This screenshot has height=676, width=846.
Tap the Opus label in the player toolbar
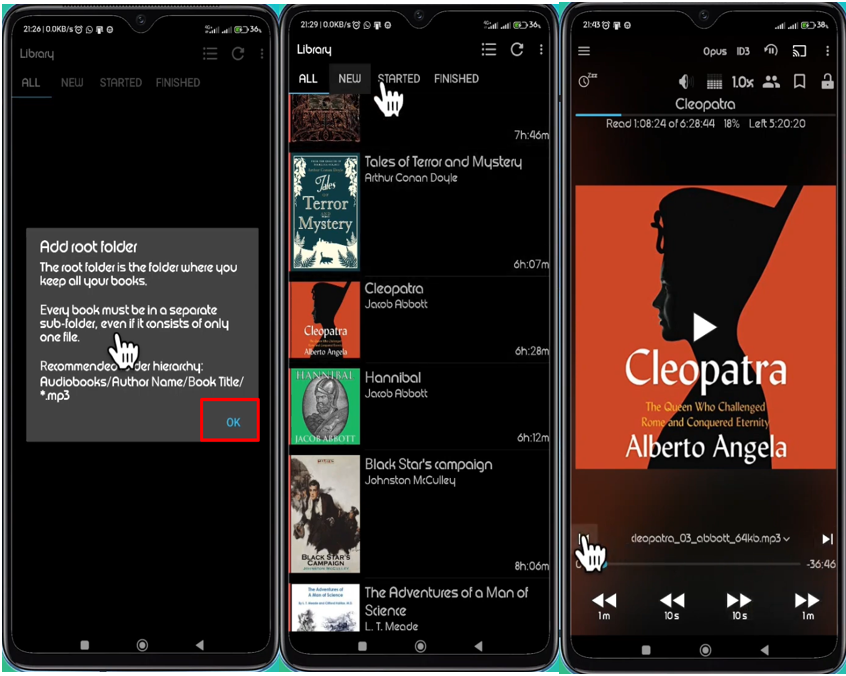click(x=715, y=51)
